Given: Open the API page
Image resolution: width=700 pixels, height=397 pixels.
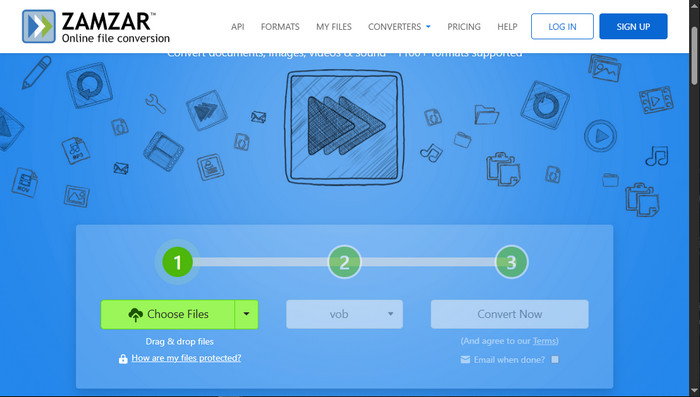Looking at the screenshot, I should pos(238,27).
